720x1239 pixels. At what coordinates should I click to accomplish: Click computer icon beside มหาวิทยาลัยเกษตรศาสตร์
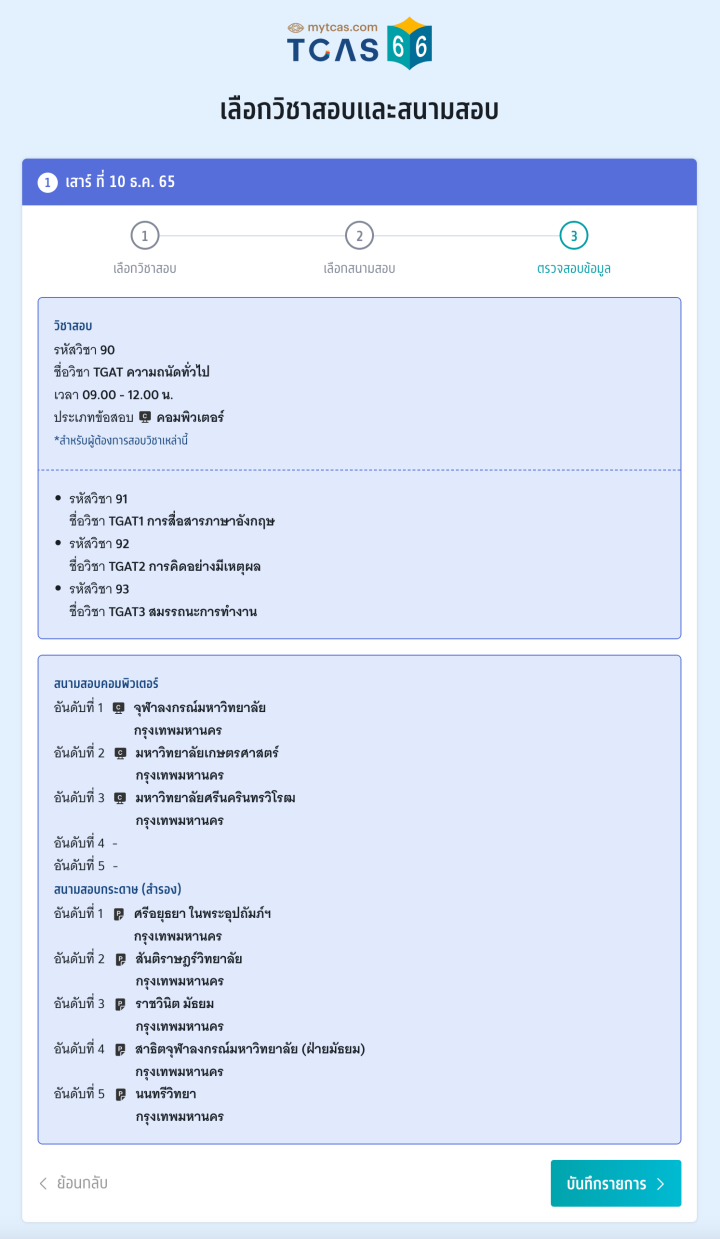pos(120,753)
